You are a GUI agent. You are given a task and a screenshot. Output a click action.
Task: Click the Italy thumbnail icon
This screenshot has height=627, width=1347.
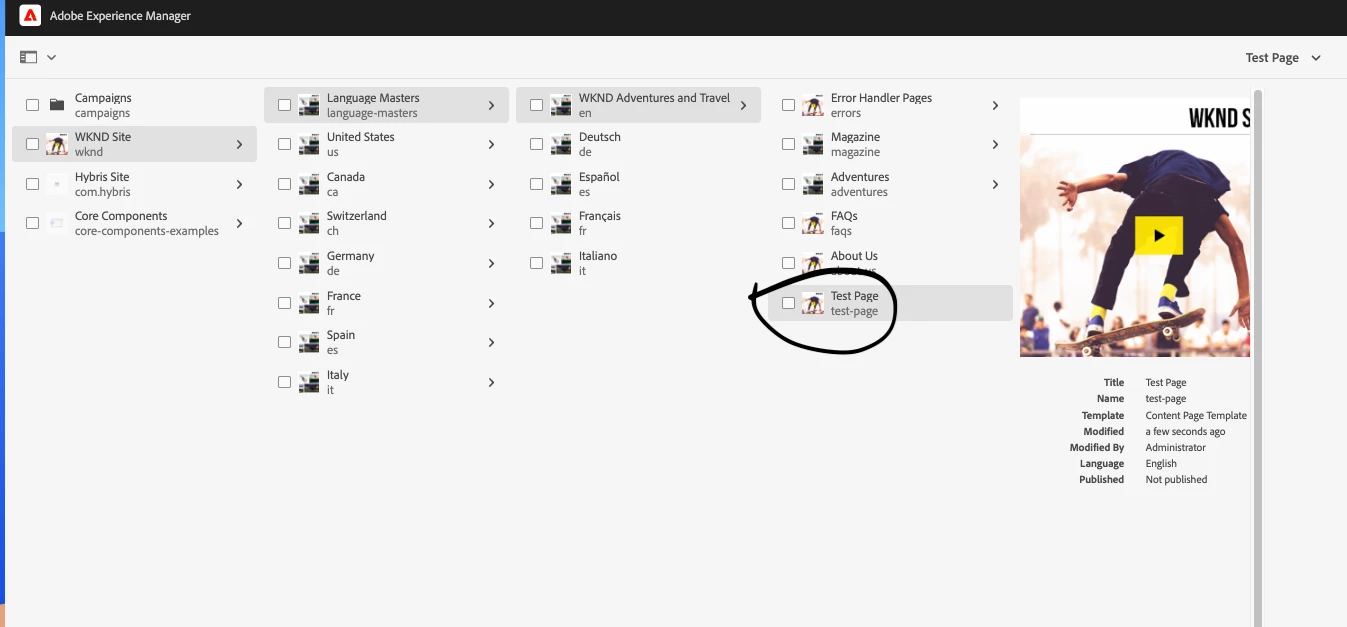coord(309,382)
